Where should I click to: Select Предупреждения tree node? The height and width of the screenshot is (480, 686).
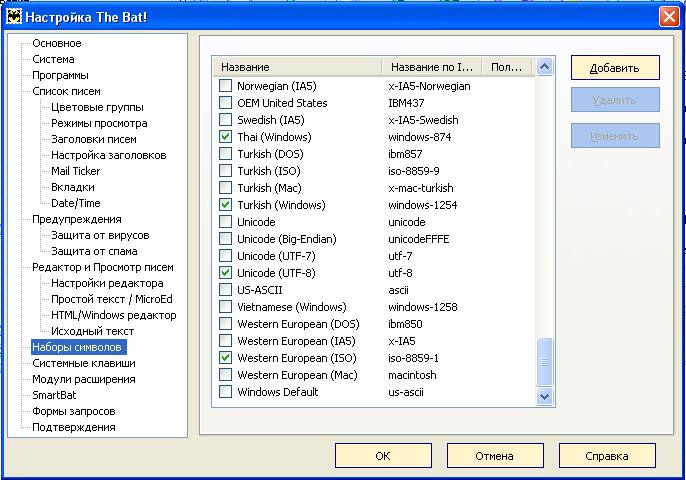(77, 219)
